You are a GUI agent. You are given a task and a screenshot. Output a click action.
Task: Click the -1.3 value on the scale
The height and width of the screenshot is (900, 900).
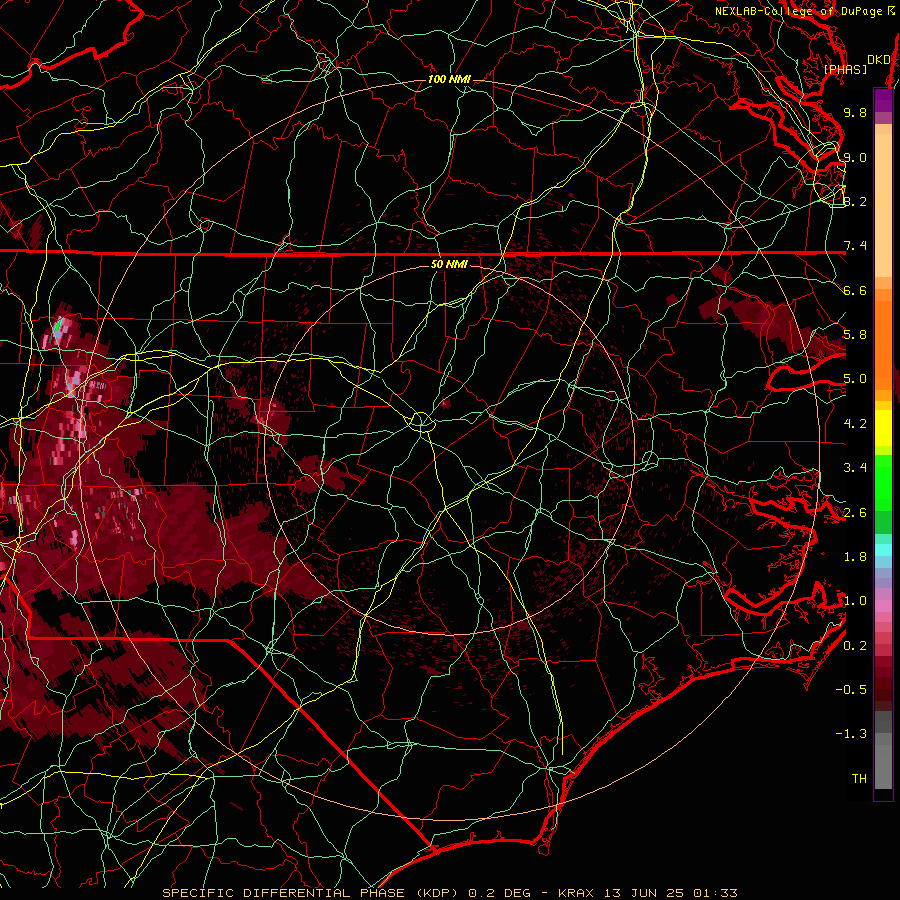tap(851, 734)
